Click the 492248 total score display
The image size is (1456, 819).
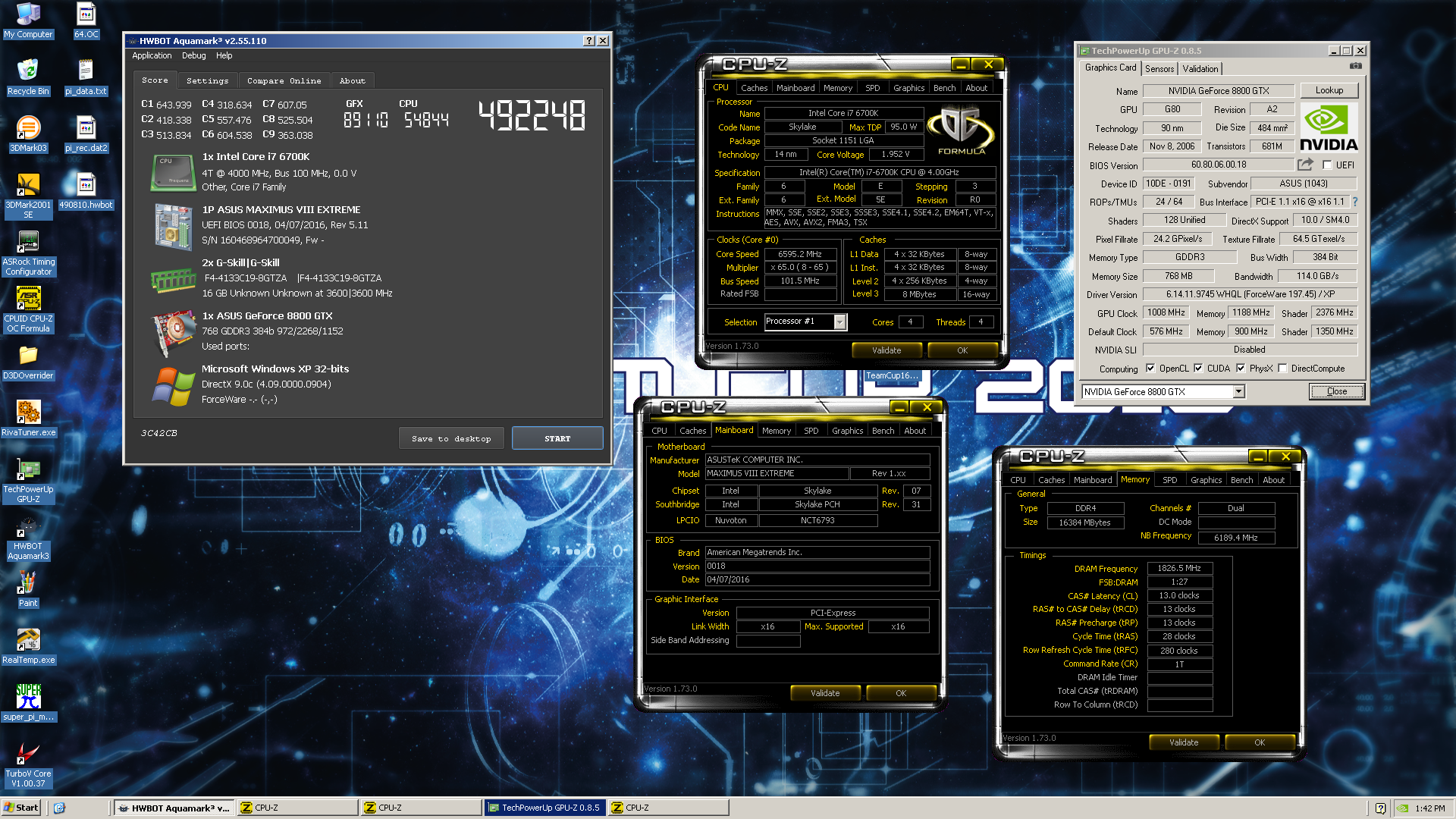point(532,116)
